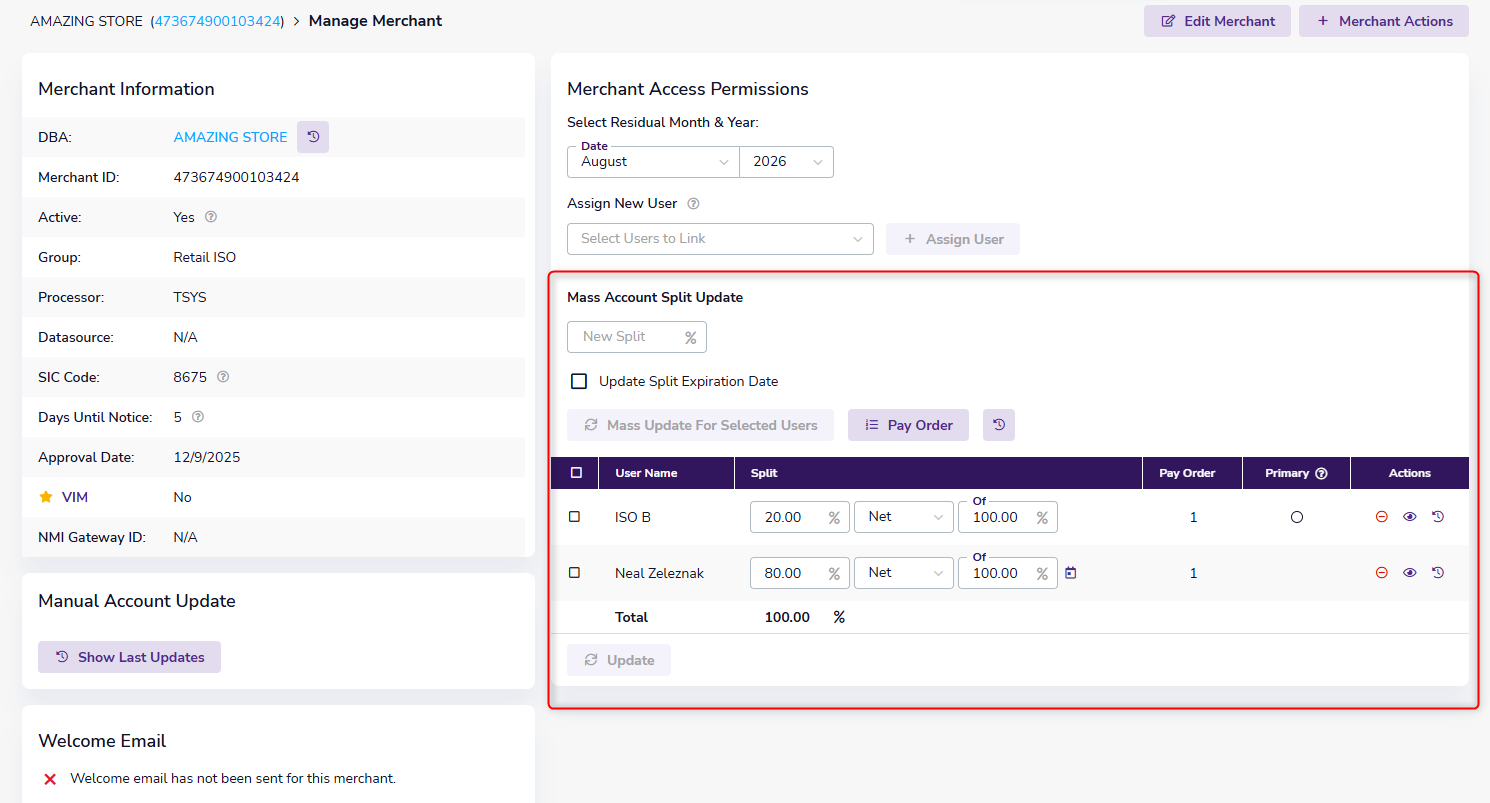The image size is (1490, 803).
Task: Open the 2026 year dropdown
Action: click(x=786, y=162)
